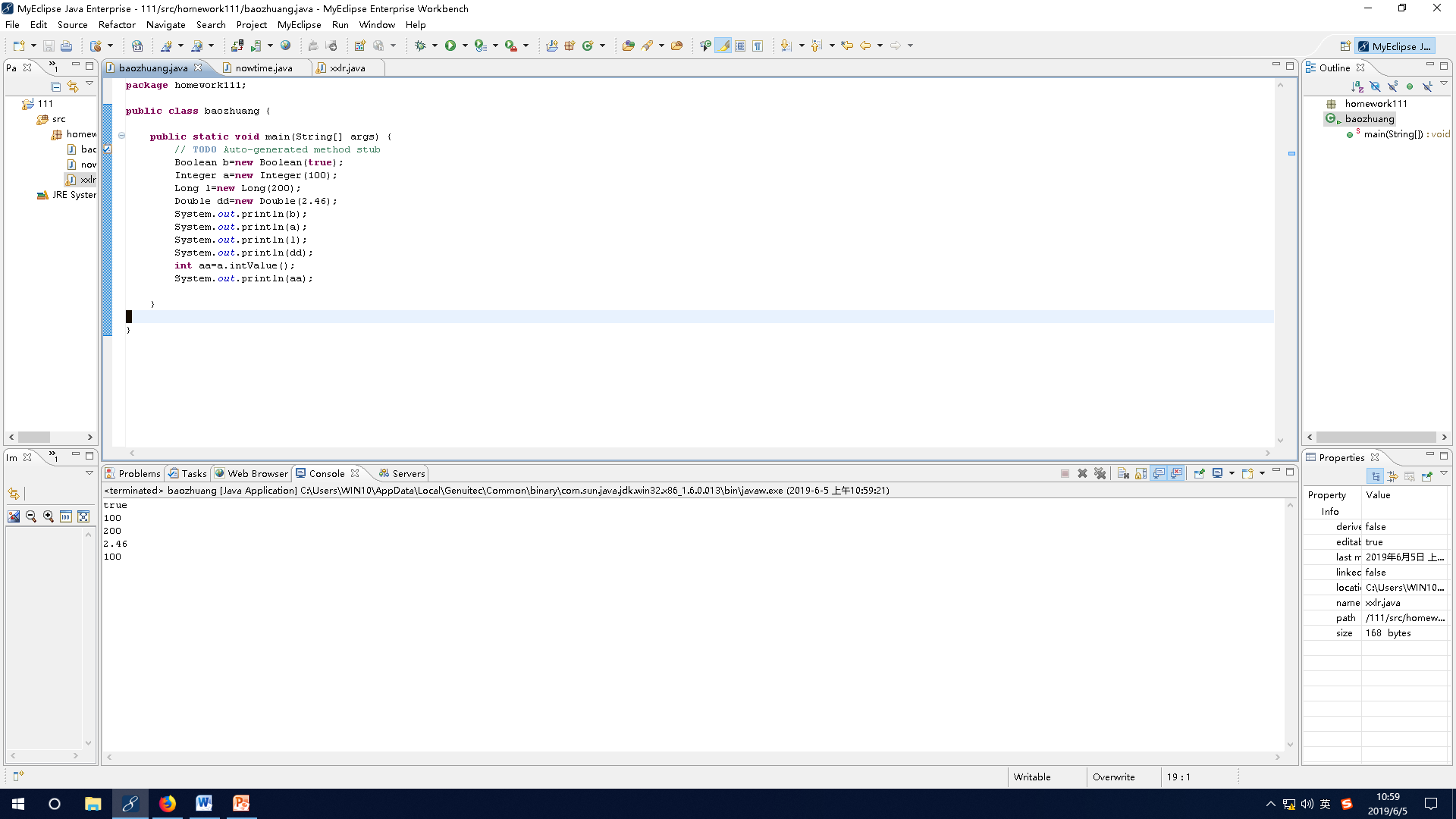This screenshot has width=1456, height=819.
Task: Select main(String[]) in the Outline
Action: click(1392, 134)
